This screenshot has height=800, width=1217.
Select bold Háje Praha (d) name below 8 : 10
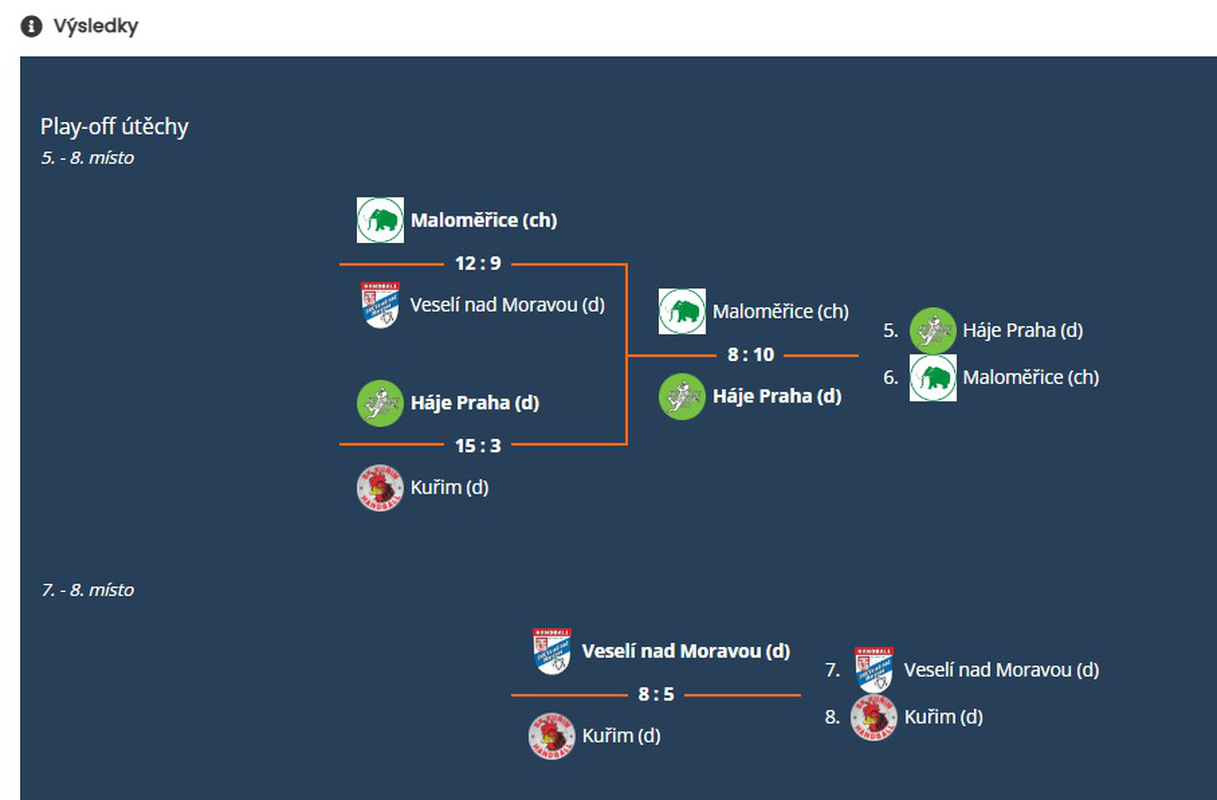776,396
